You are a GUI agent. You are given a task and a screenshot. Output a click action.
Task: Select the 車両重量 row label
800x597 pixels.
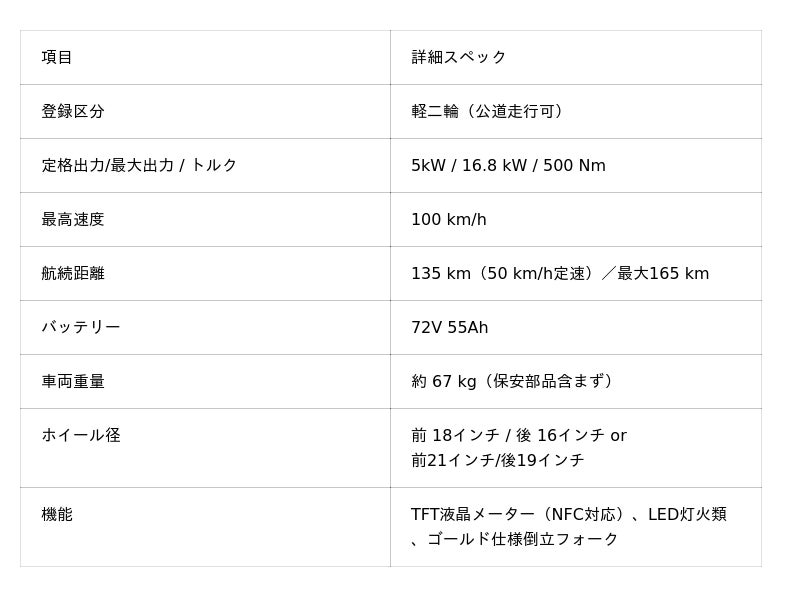73,381
